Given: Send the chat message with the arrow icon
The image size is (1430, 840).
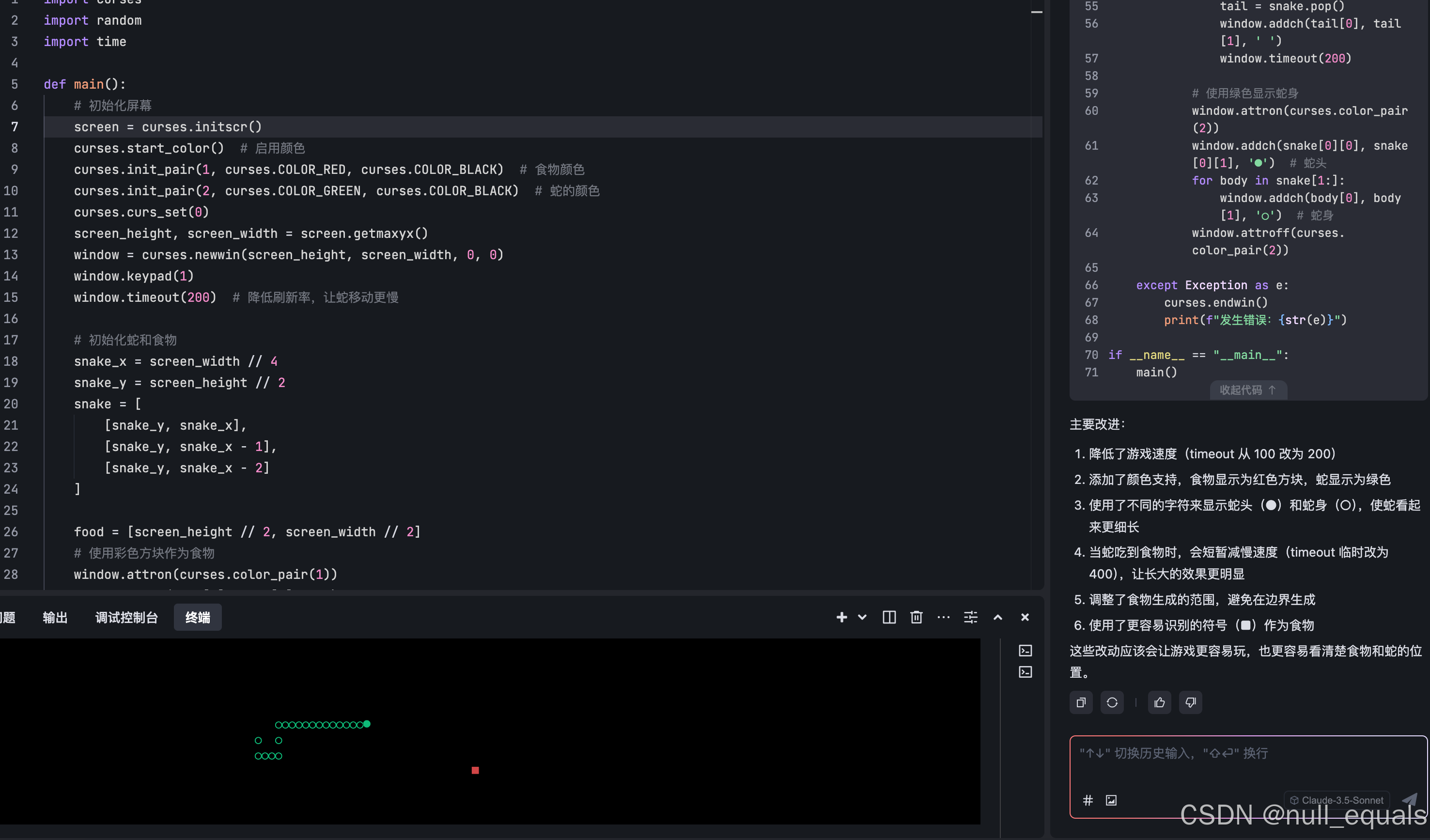Looking at the screenshot, I should click(x=1410, y=799).
